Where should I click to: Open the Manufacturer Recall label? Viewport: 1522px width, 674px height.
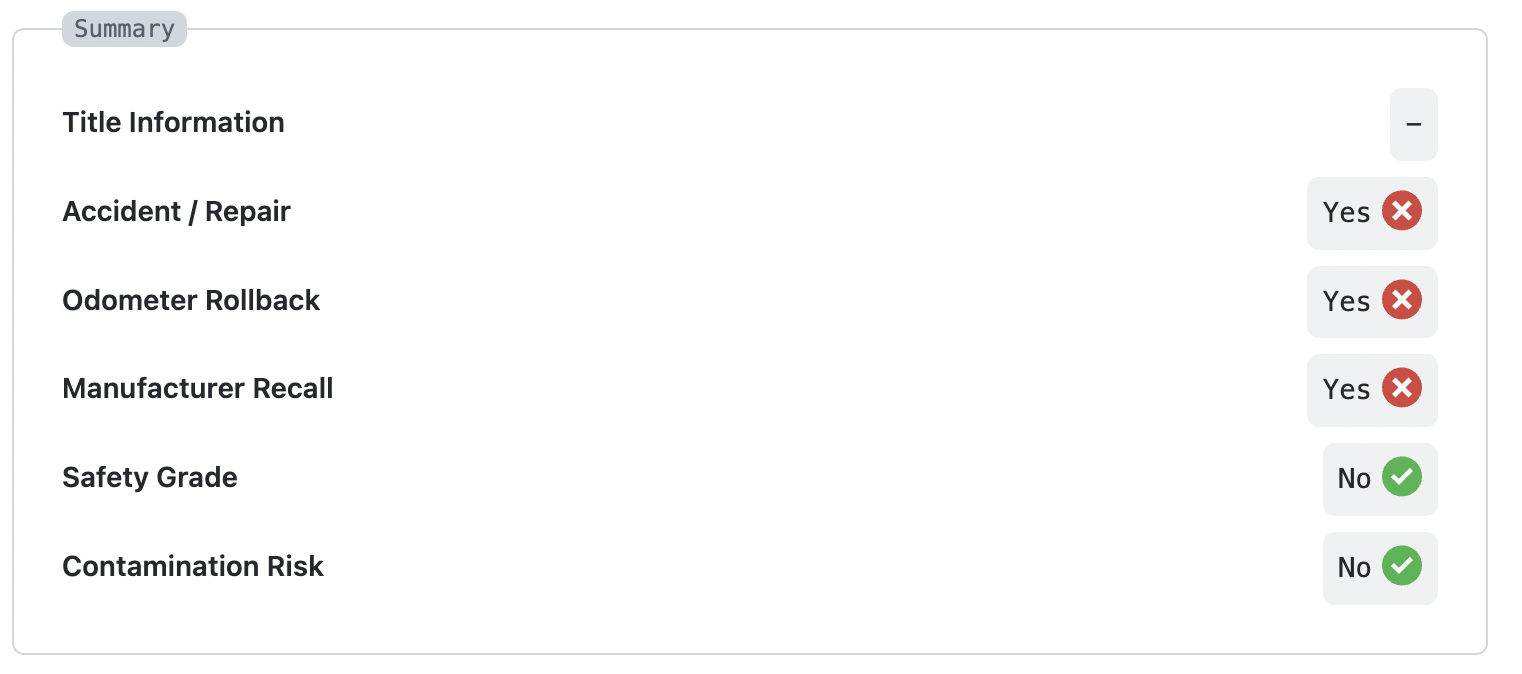tap(197, 389)
